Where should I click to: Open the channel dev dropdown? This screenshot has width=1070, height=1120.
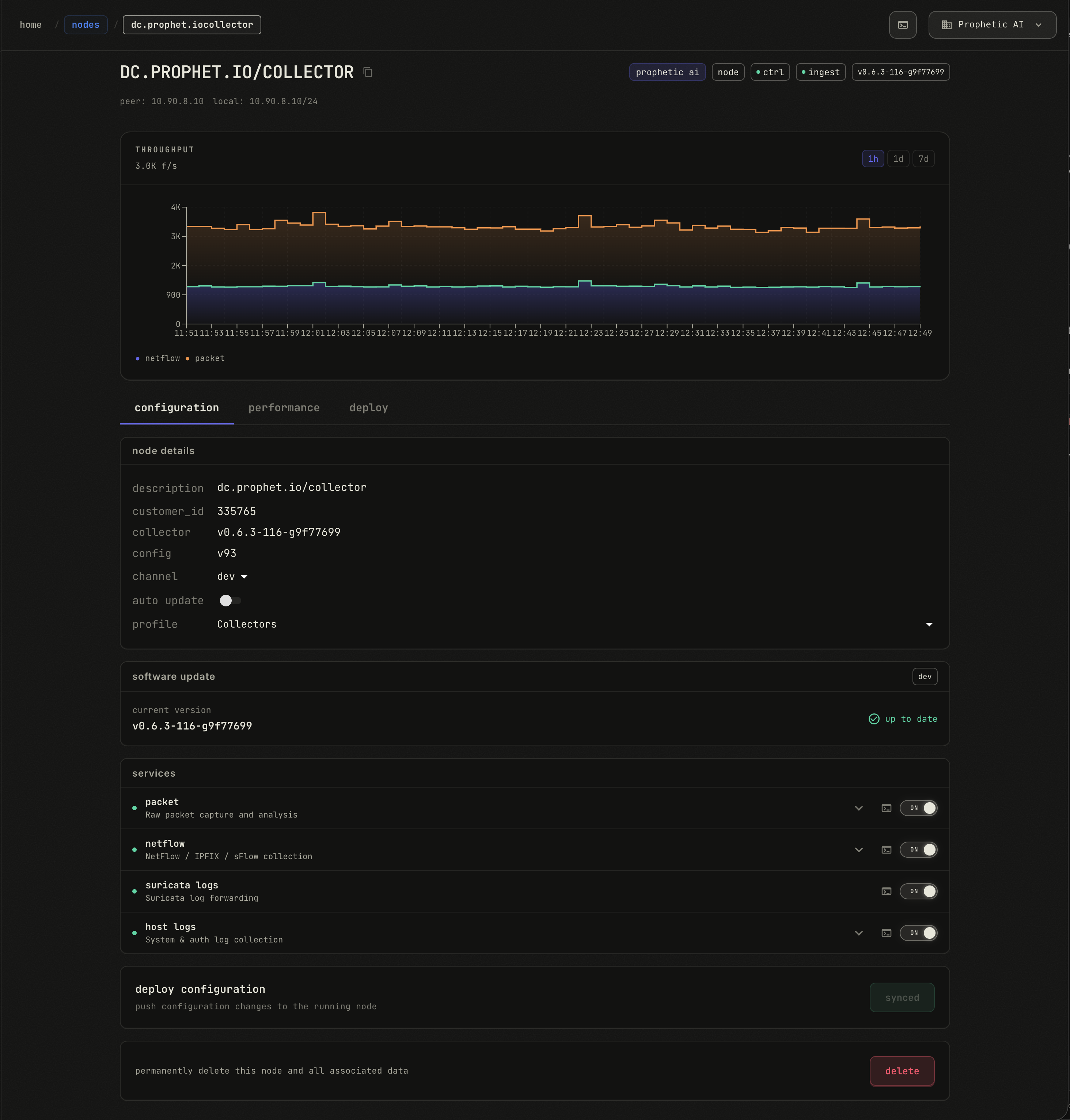(x=232, y=576)
